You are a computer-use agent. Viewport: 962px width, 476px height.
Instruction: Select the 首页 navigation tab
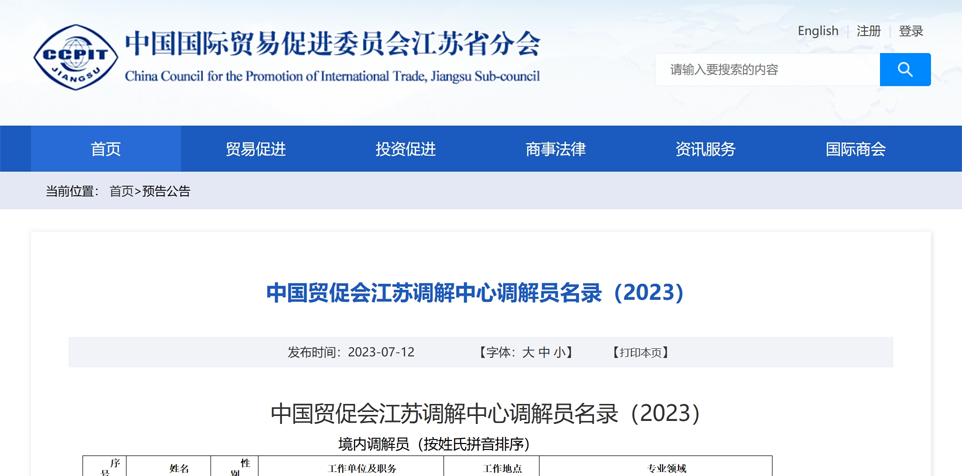pyautogui.click(x=106, y=149)
